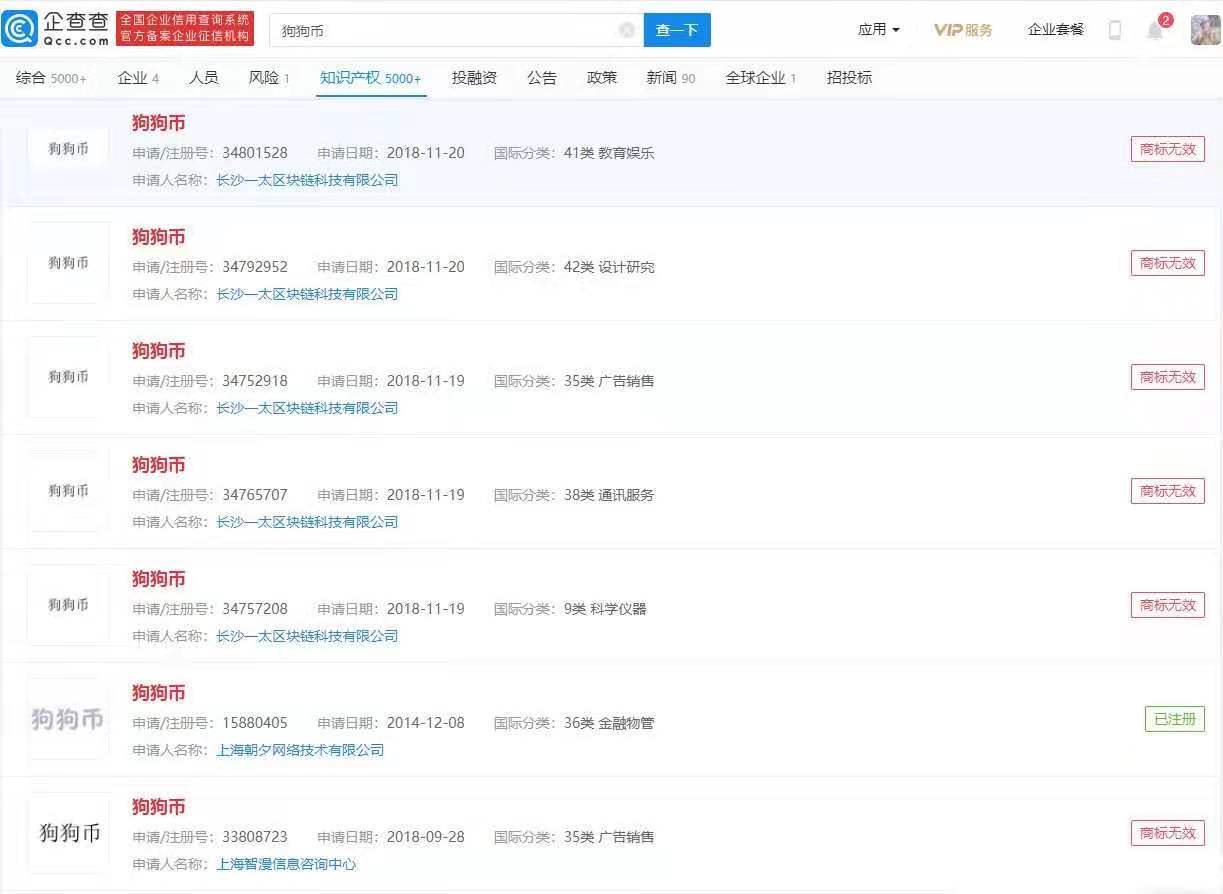Clear the search box with the X icon
This screenshot has height=894, width=1223.
(627, 30)
